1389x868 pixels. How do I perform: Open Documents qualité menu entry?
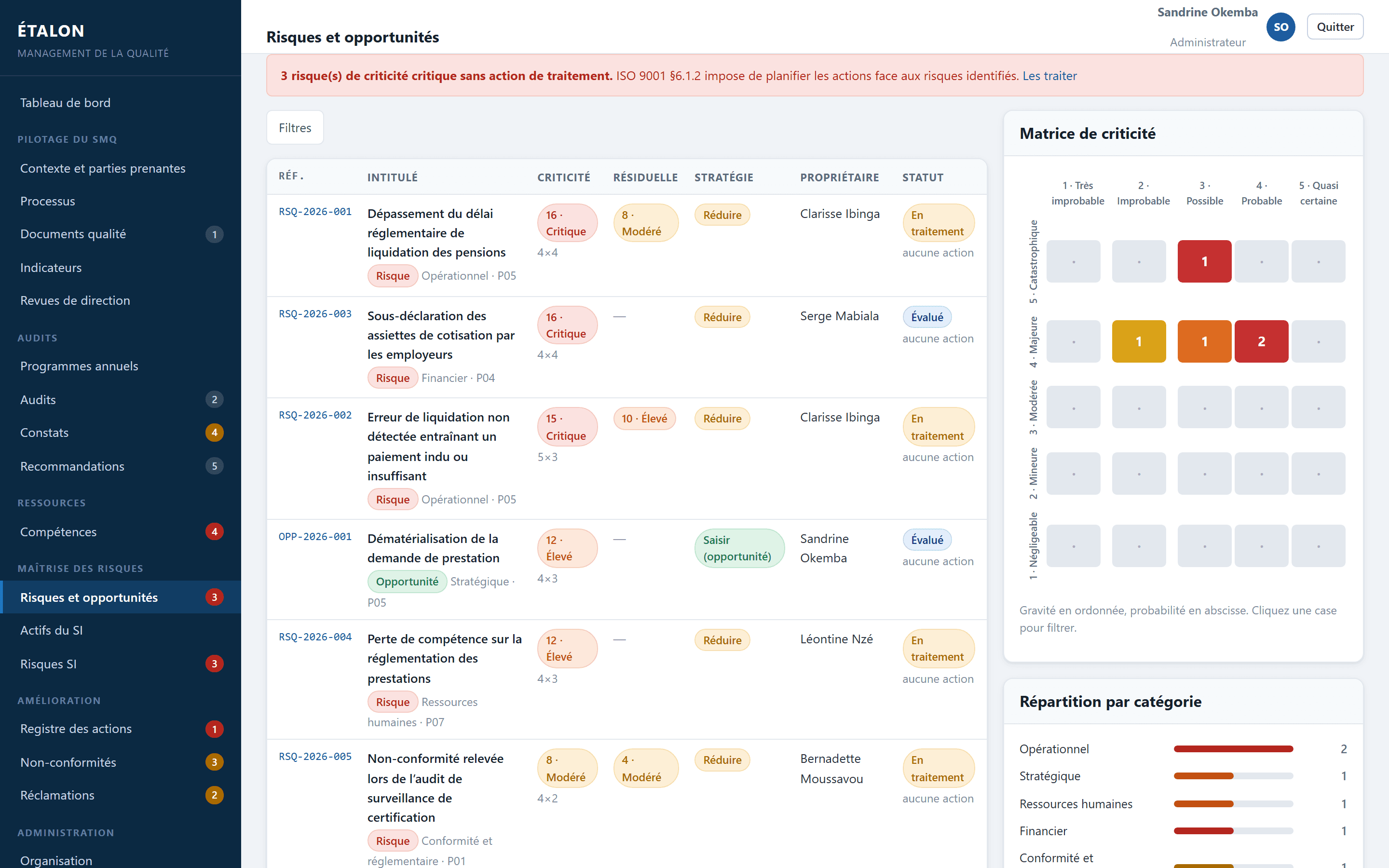tap(121, 234)
